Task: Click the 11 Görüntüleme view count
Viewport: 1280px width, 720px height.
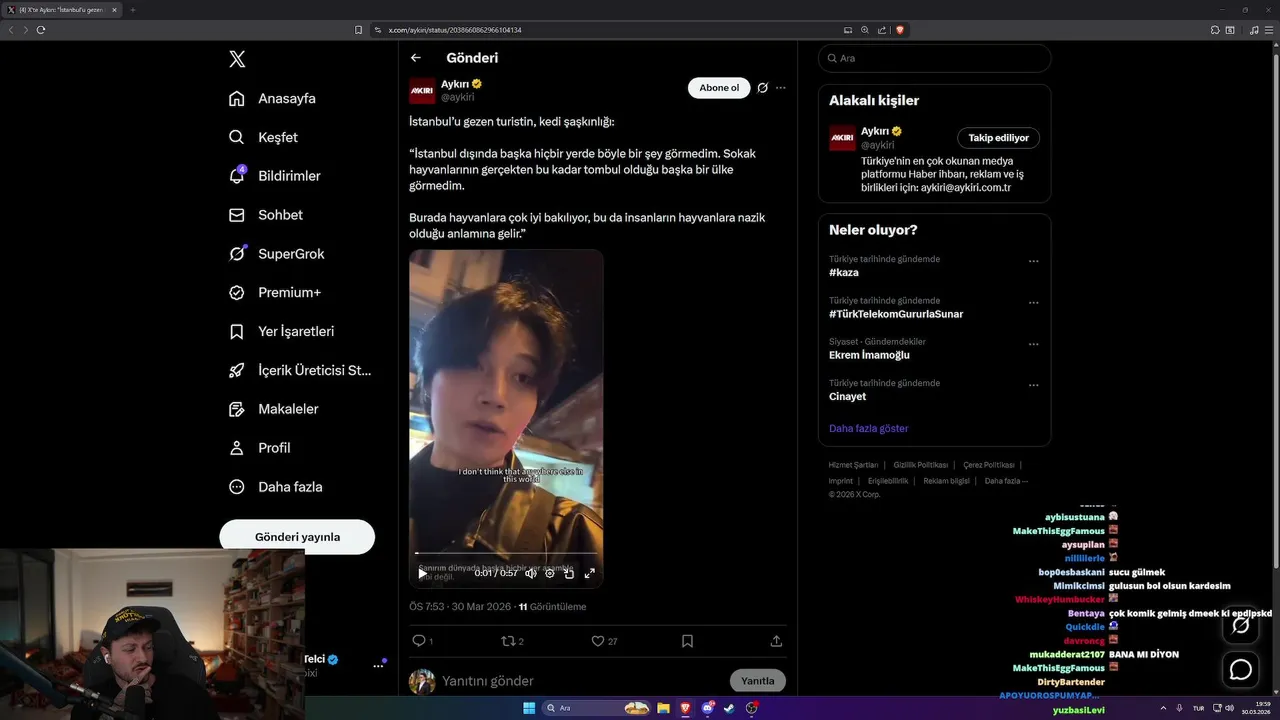Action: pos(552,607)
